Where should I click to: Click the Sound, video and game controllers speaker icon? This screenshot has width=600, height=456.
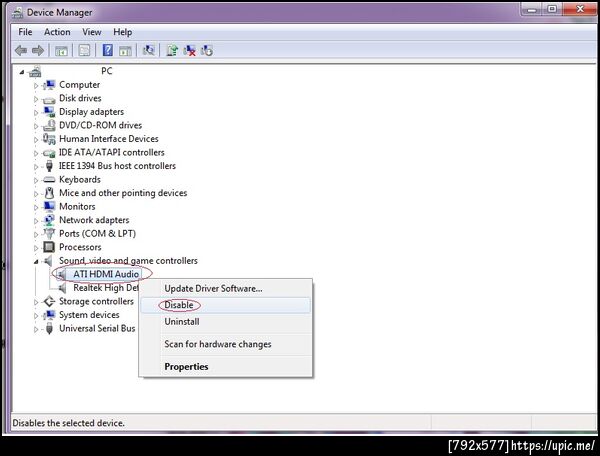(48, 261)
